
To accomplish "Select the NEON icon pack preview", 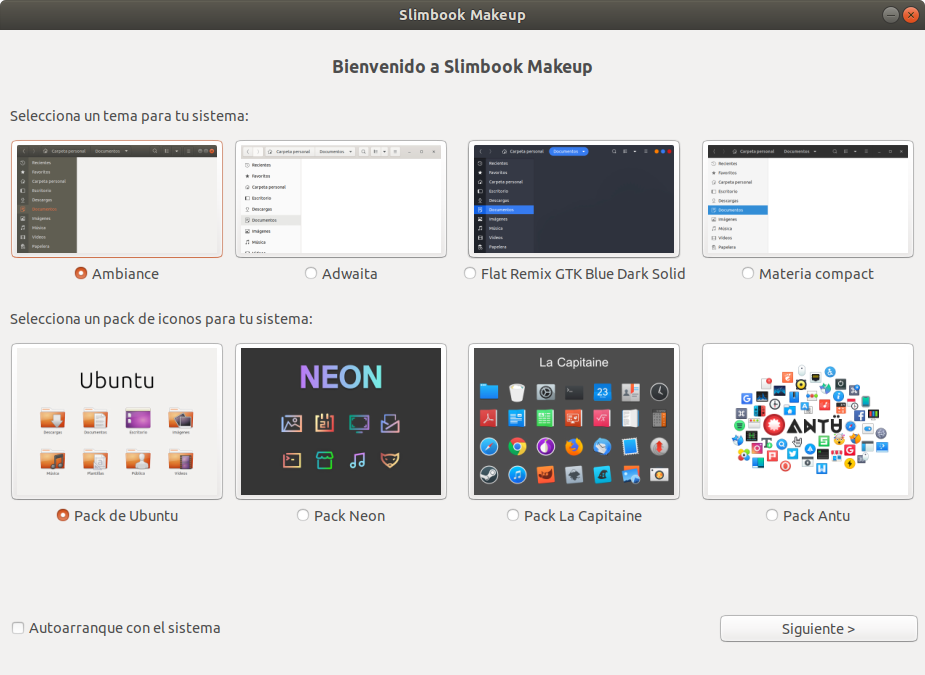I will click(x=340, y=421).
